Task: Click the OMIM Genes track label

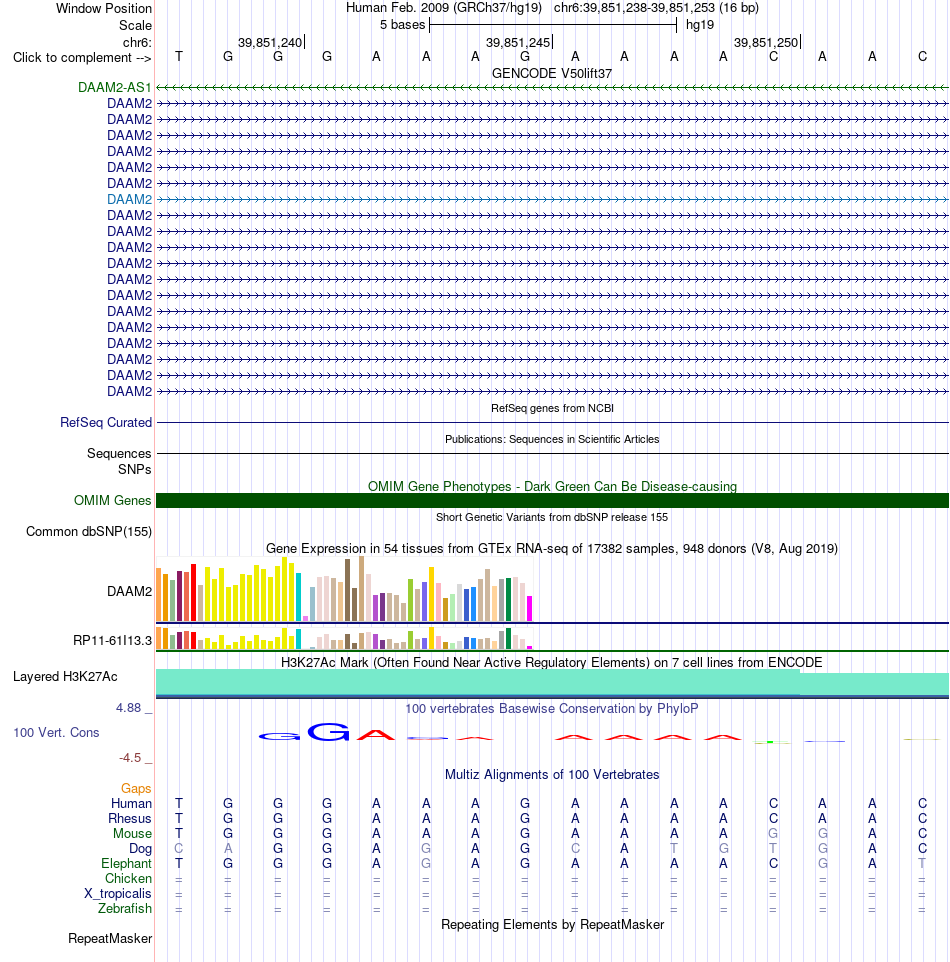Action: [112, 500]
